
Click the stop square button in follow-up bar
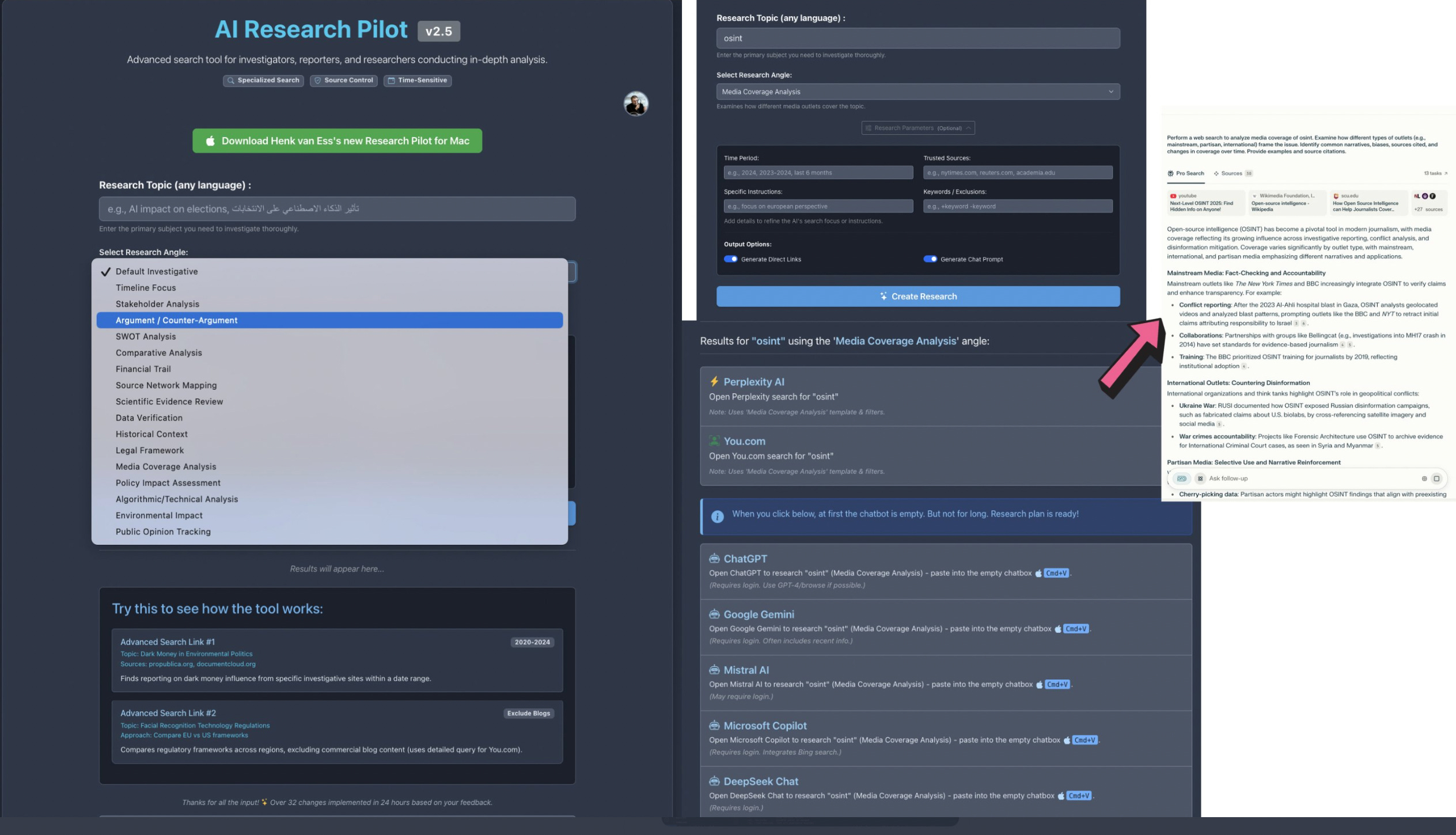click(1436, 479)
